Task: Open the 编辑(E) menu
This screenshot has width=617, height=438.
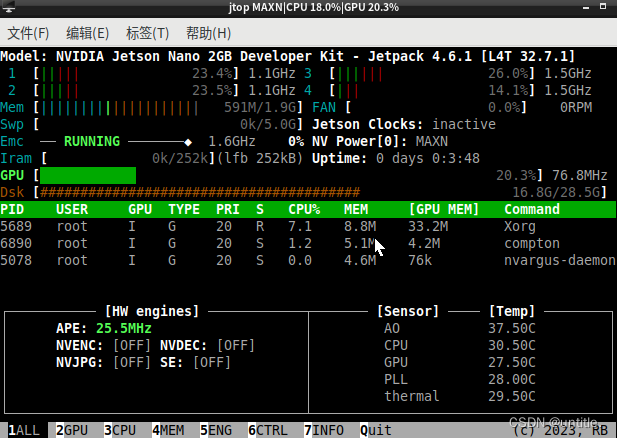Action: 87,33
